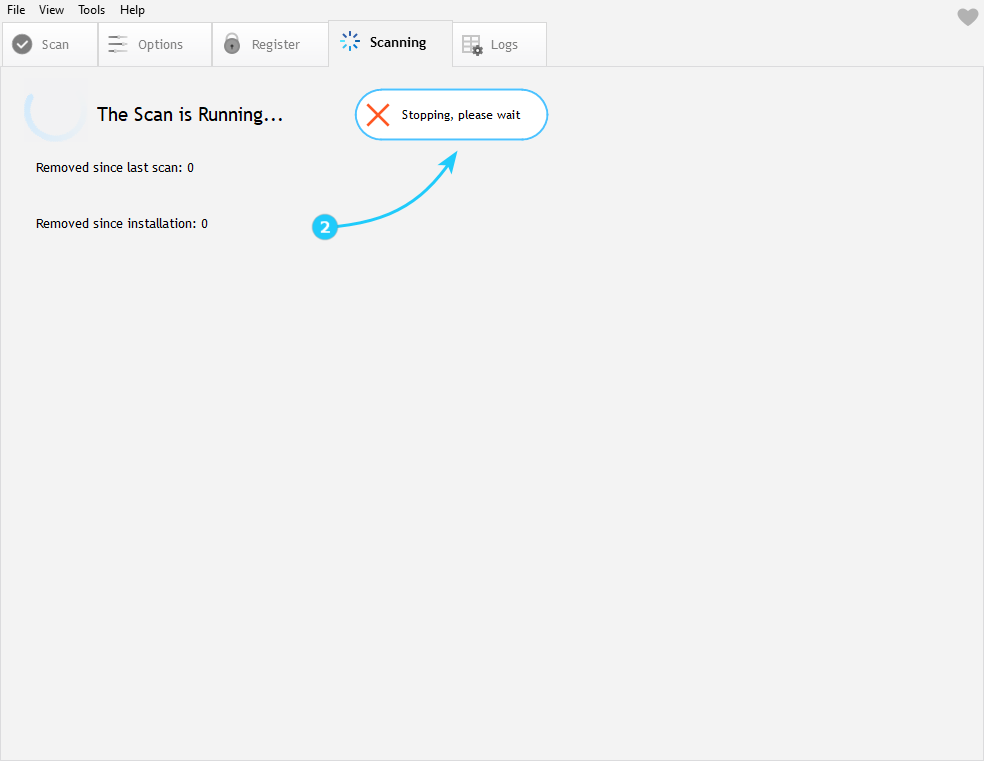Click the blue number 2 badge
984x761 pixels.
(324, 228)
